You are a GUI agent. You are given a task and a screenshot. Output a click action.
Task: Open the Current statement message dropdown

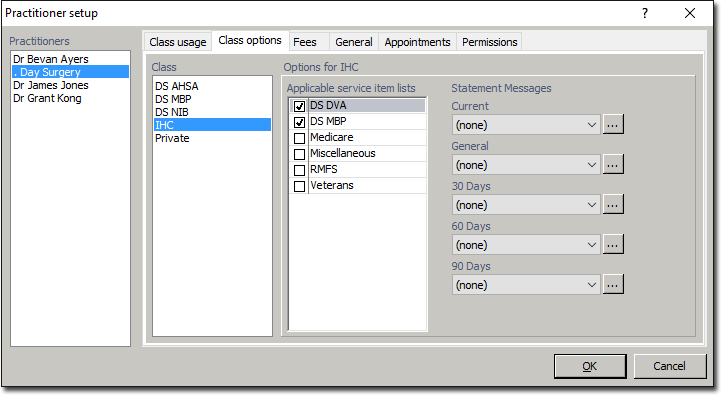point(526,125)
